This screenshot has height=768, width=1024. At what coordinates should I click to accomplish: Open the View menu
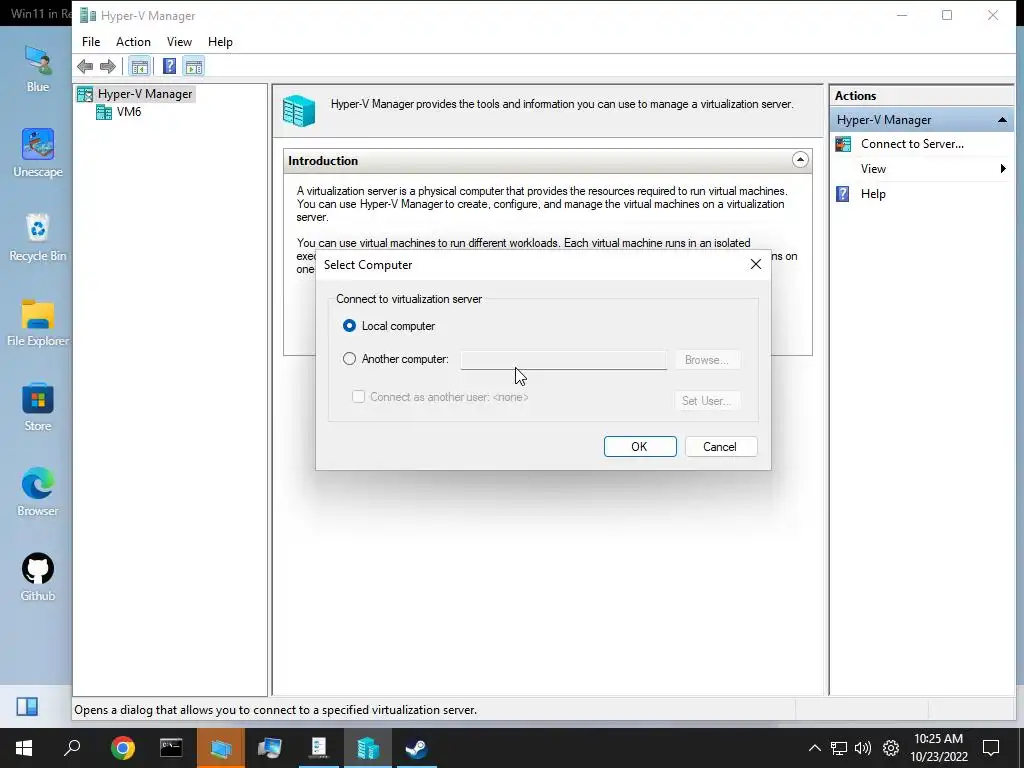[179, 42]
